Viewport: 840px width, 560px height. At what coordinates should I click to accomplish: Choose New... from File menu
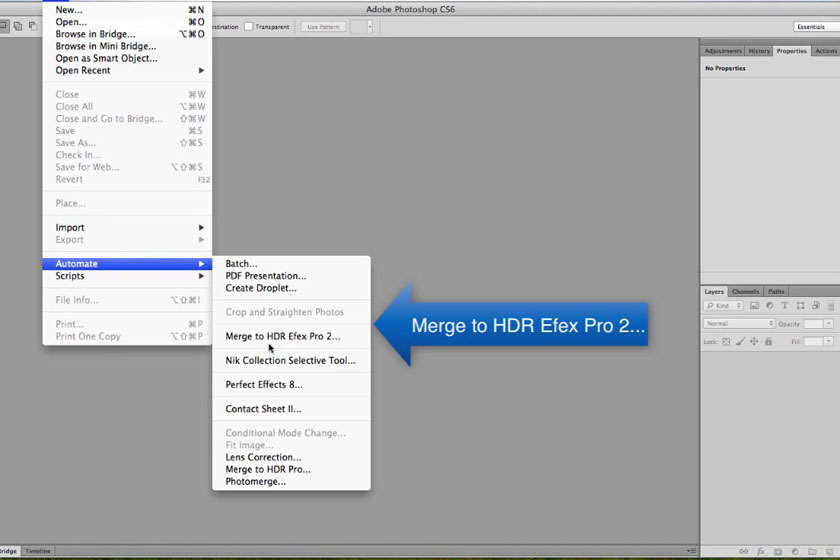pyautogui.click(x=128, y=10)
